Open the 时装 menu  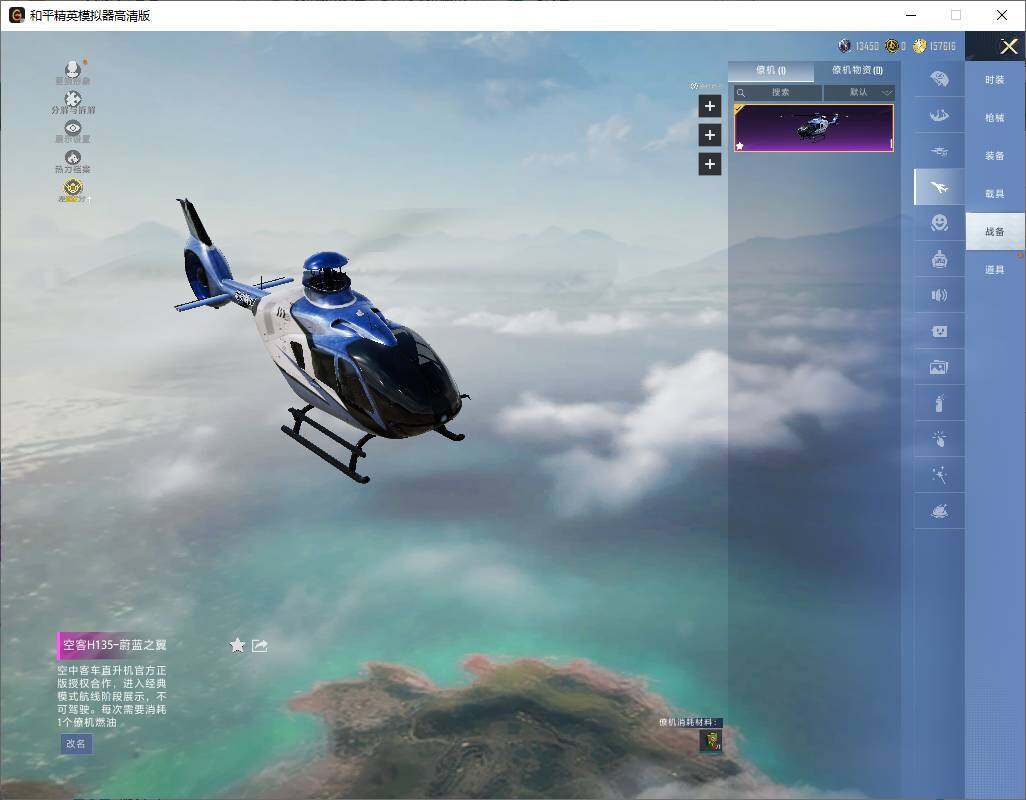click(995, 80)
